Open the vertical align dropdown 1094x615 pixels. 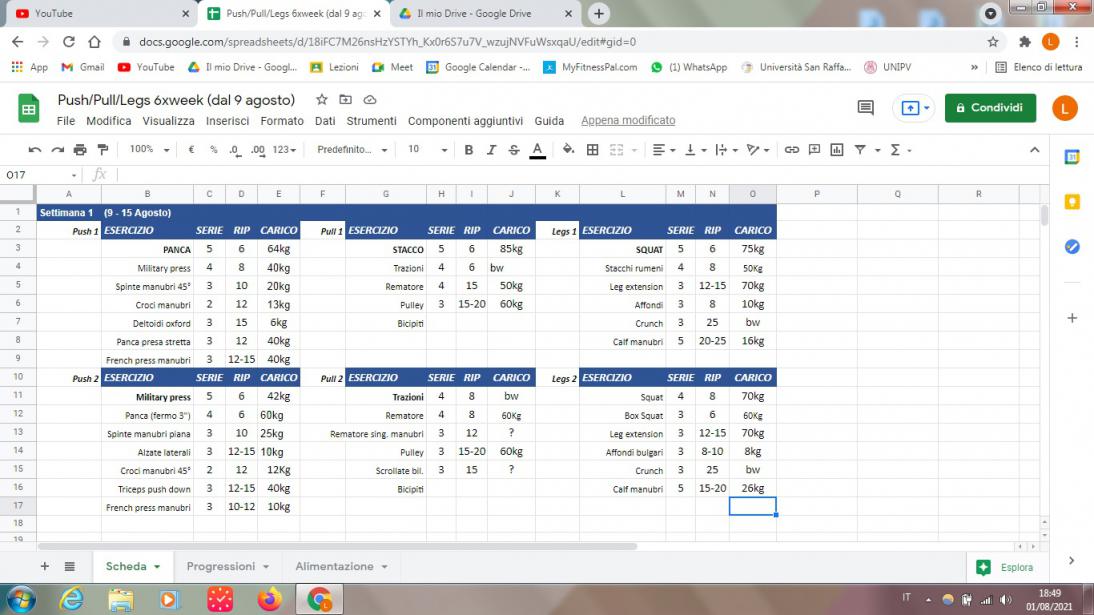pyautogui.click(x=696, y=149)
